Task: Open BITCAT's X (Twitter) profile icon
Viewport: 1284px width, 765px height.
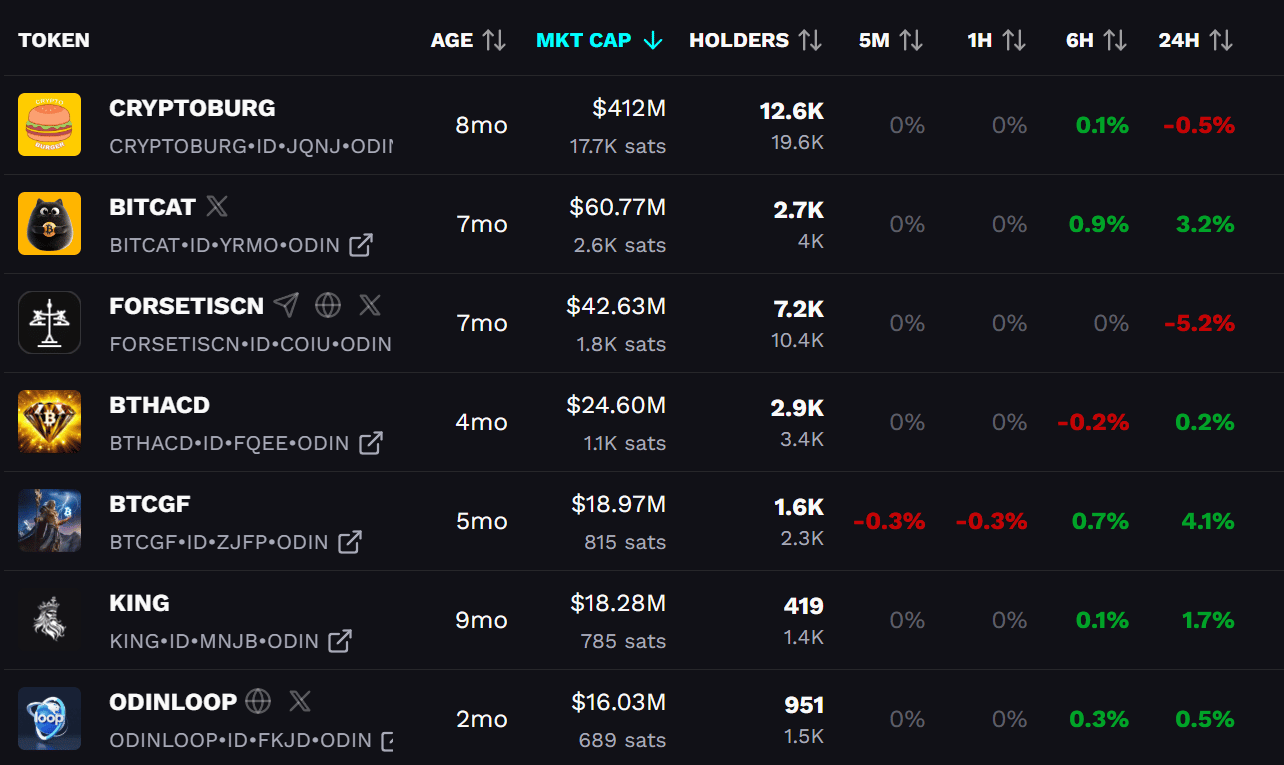Action: pos(217,207)
